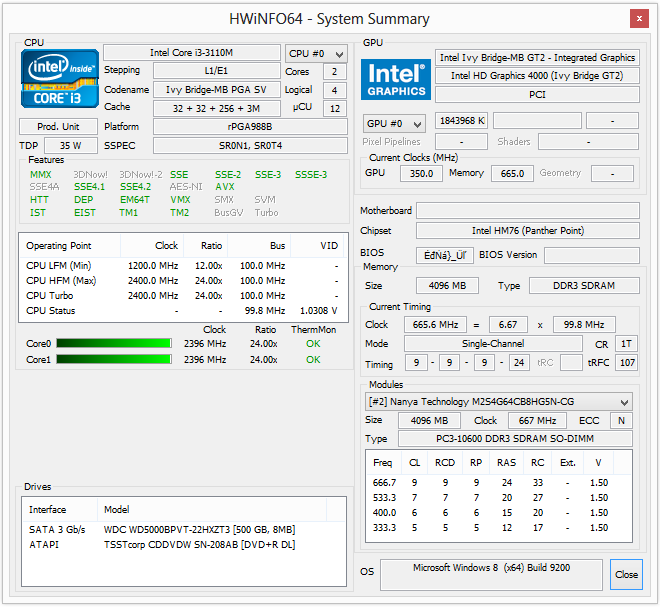The image size is (660, 607).
Task: Expand the Nanya Technology module dropdown
Action: (x=498, y=402)
